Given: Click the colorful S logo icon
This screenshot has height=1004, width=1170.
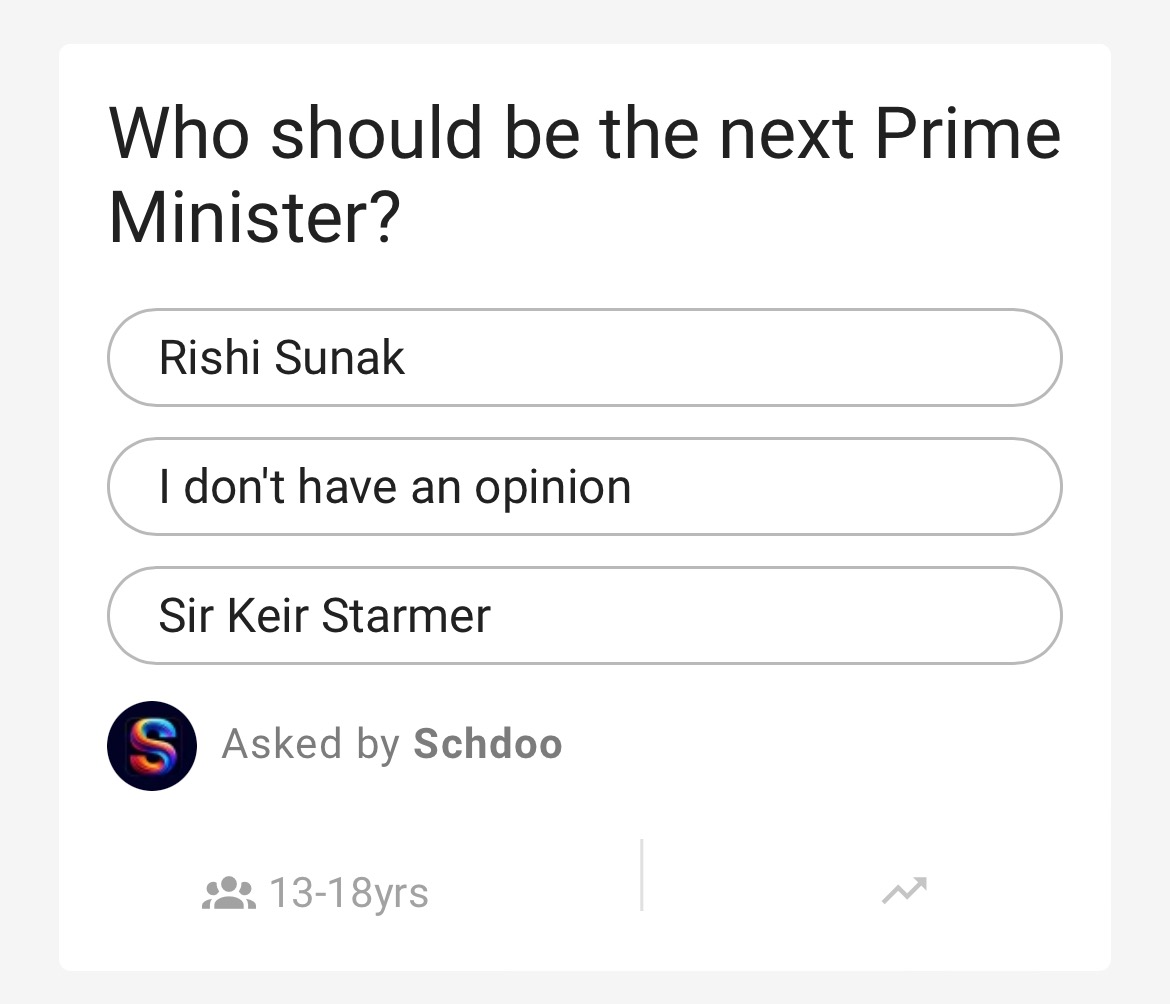Looking at the screenshot, I should coord(152,746).
